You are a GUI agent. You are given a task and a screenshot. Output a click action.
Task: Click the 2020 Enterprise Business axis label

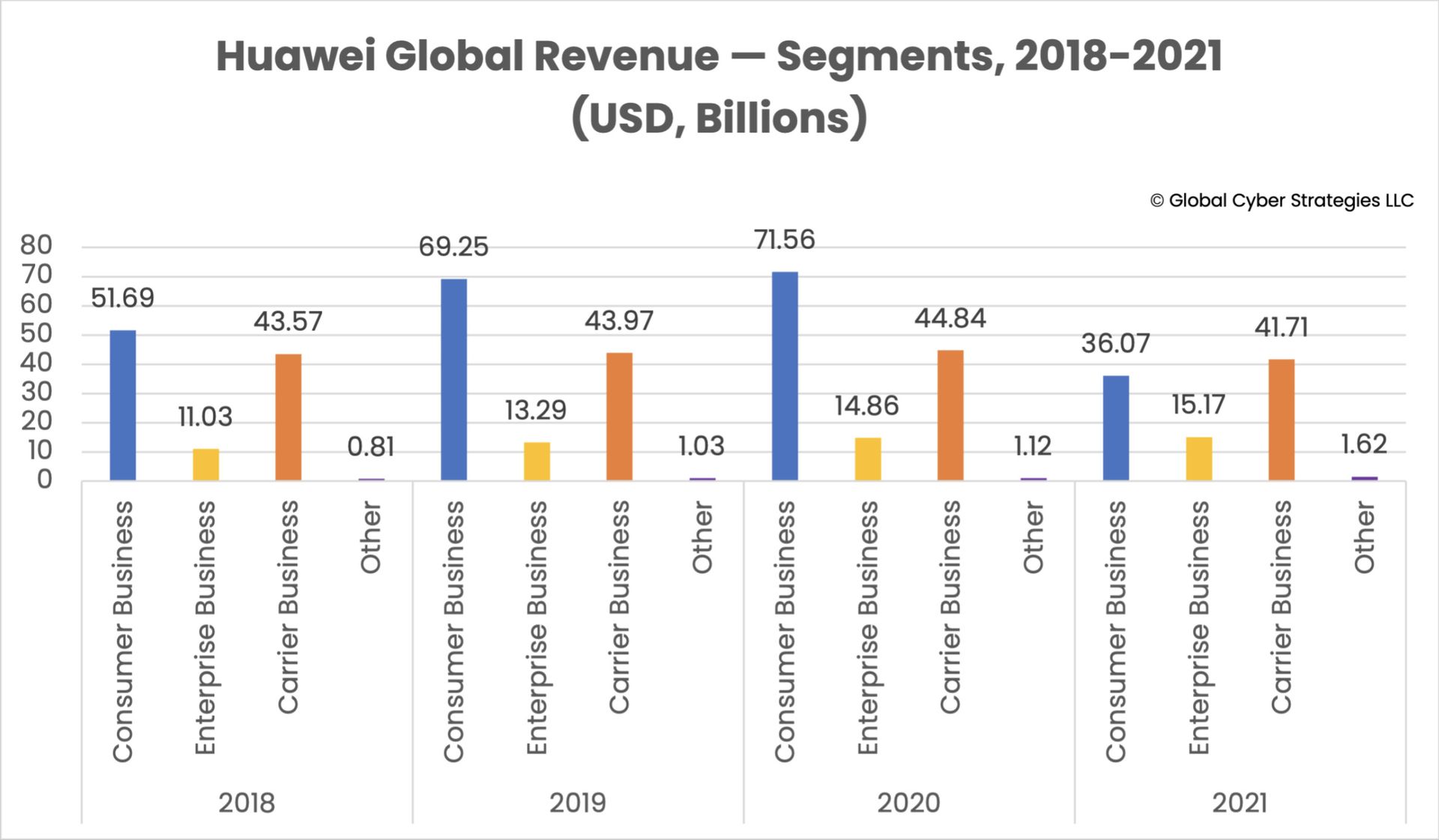point(868,628)
